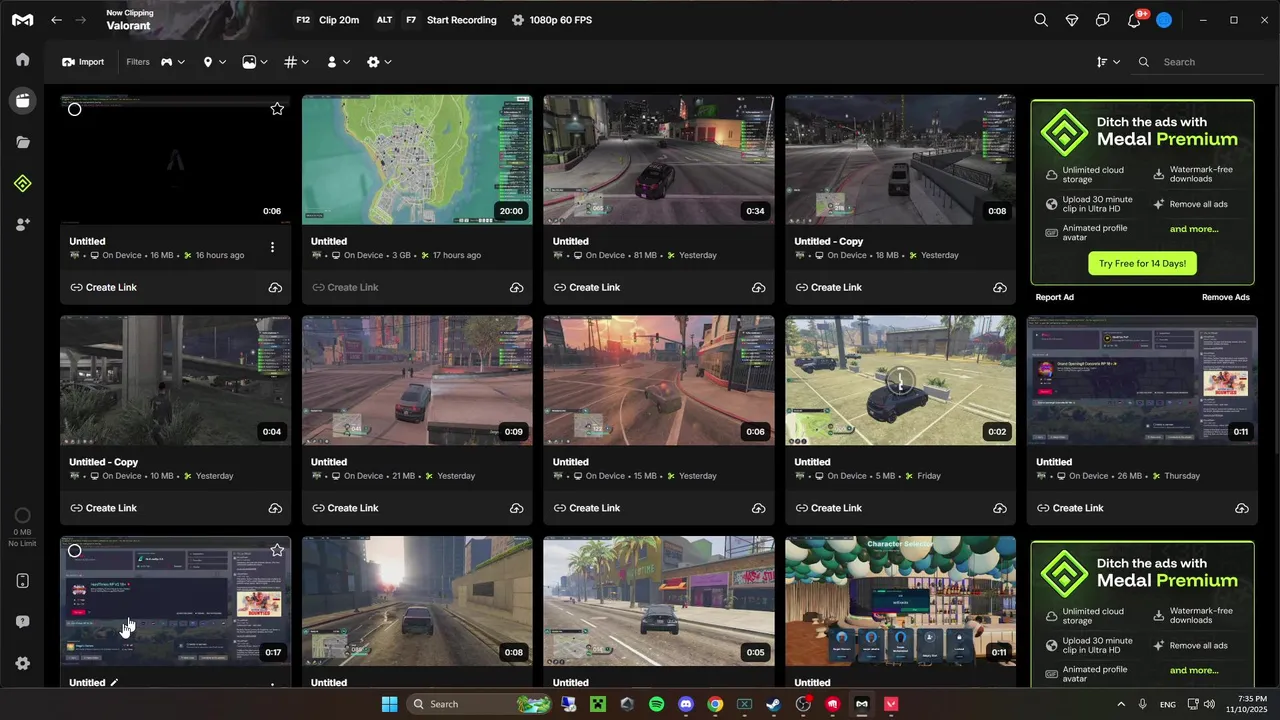Click the rename pencil on bottom-left clip
1280x720 pixels.
pos(114,682)
